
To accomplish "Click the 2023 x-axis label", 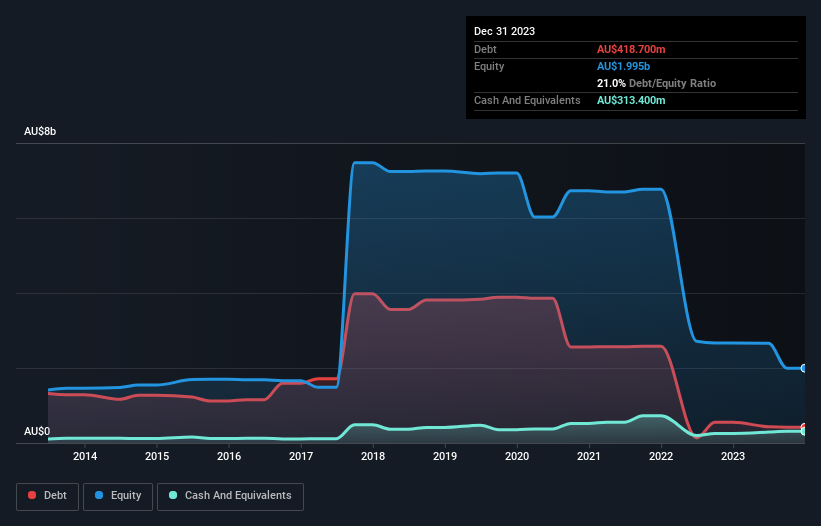I will pos(733,456).
